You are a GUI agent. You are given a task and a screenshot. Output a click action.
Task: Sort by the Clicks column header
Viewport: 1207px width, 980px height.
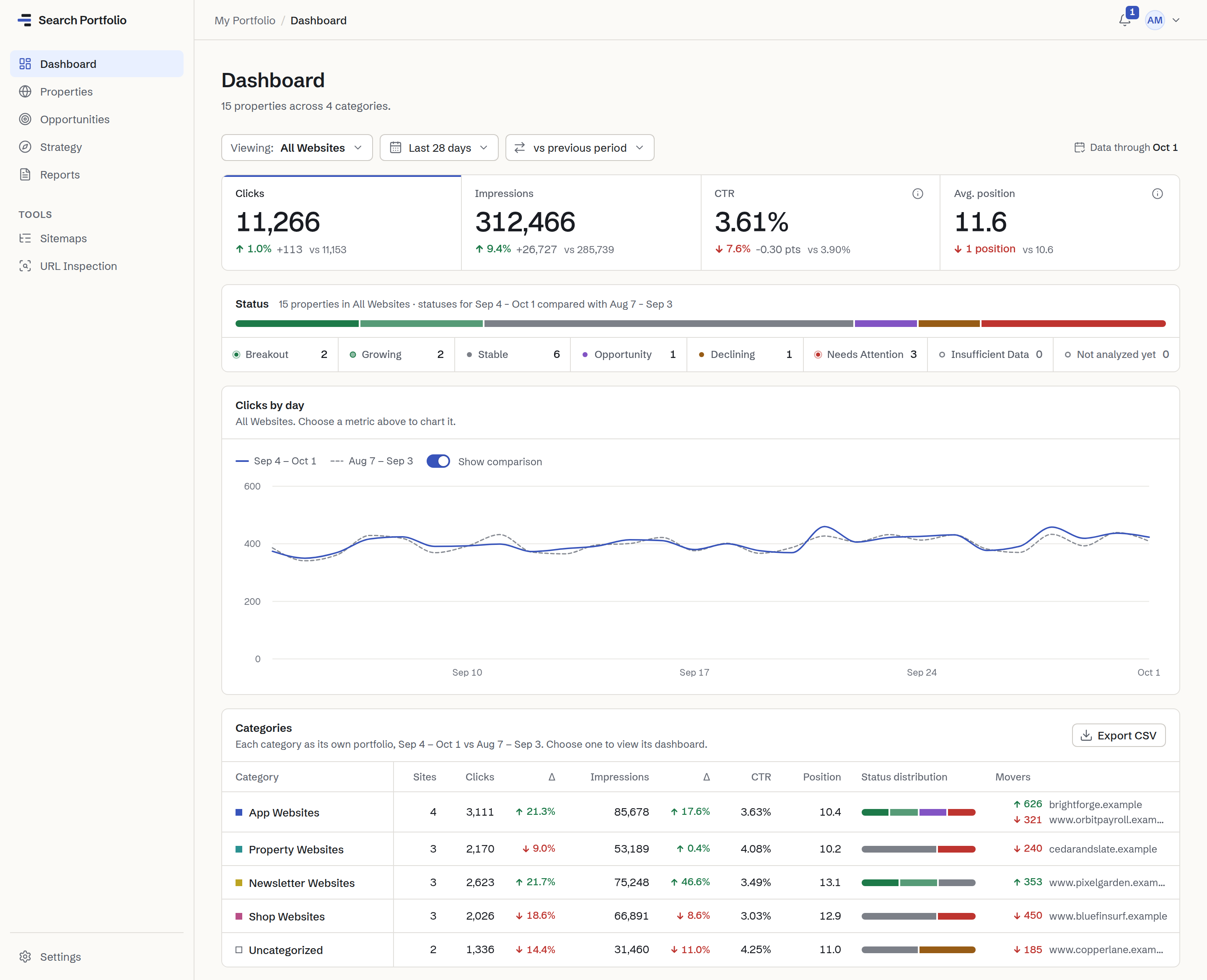tap(479, 777)
